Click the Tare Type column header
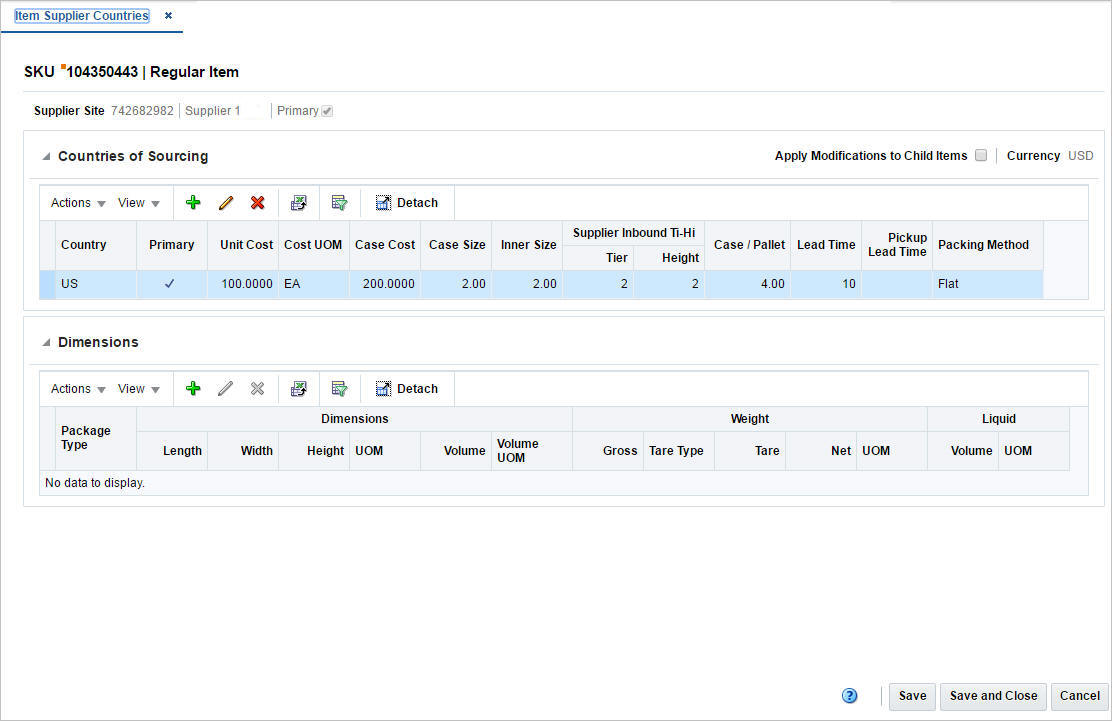This screenshot has height=721, width=1112. [x=679, y=451]
